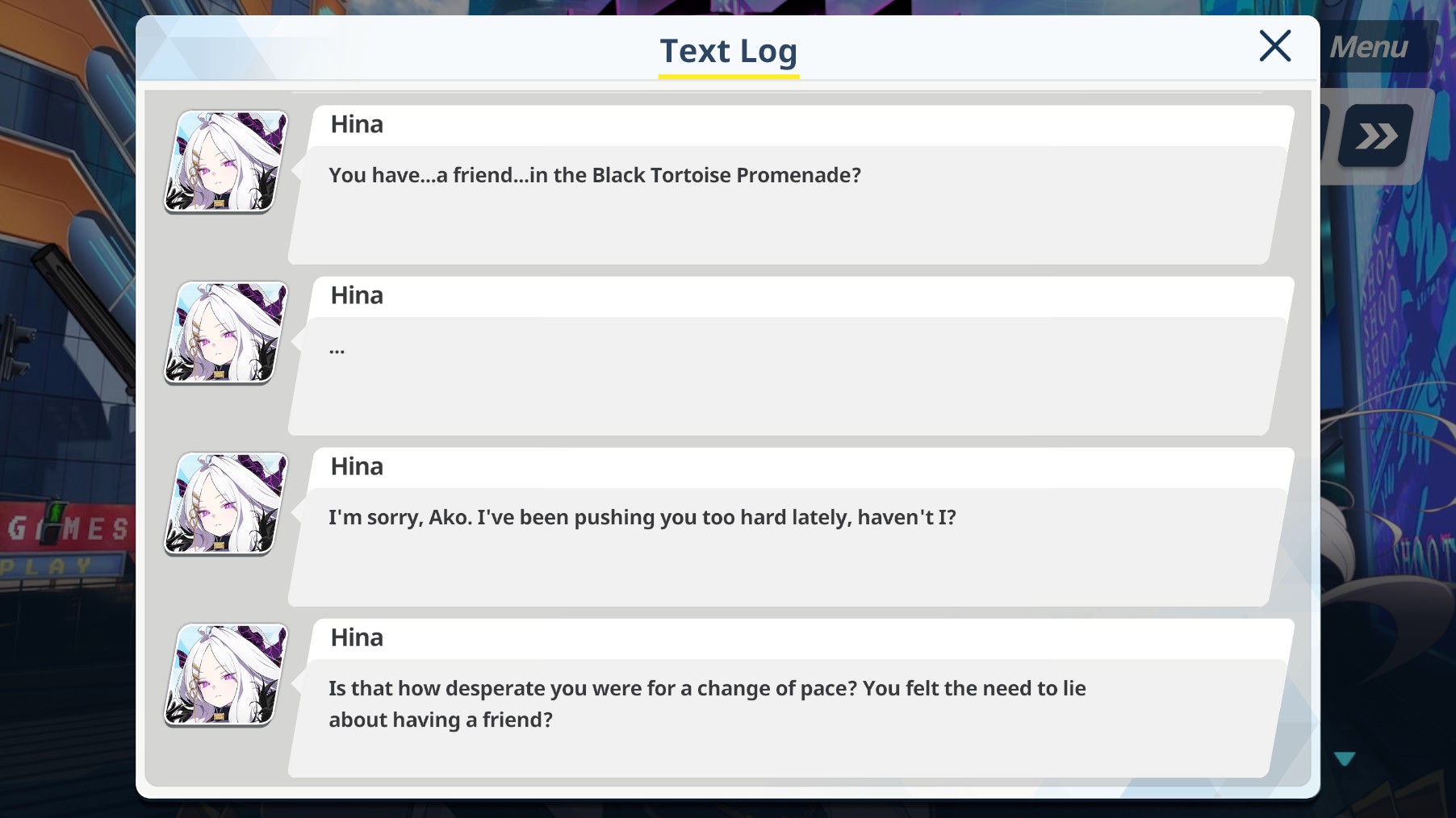
Task: Click the blue down-arrow advance indicator
Action: (1345, 758)
